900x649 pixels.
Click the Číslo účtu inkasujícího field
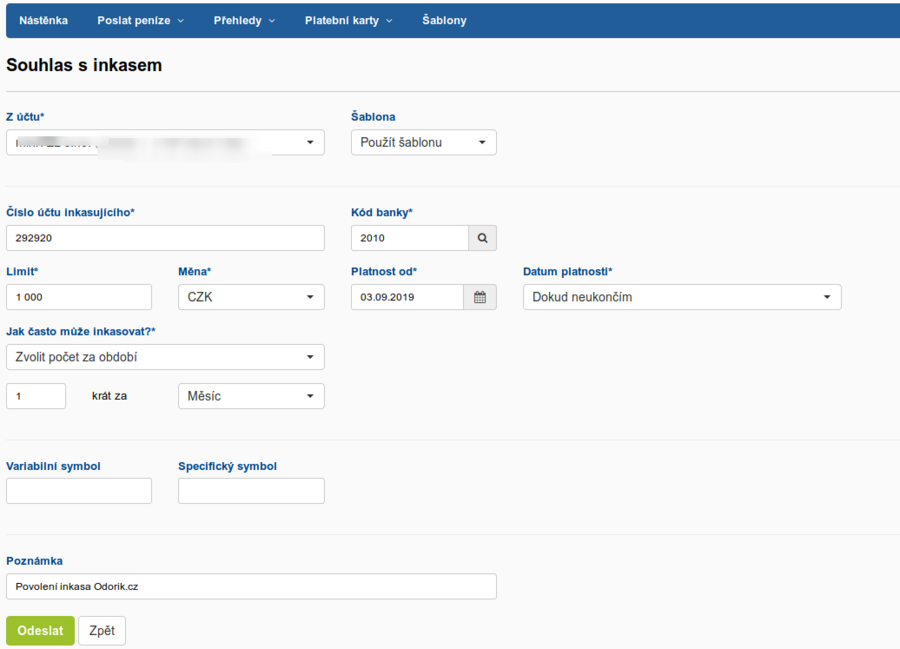165,238
